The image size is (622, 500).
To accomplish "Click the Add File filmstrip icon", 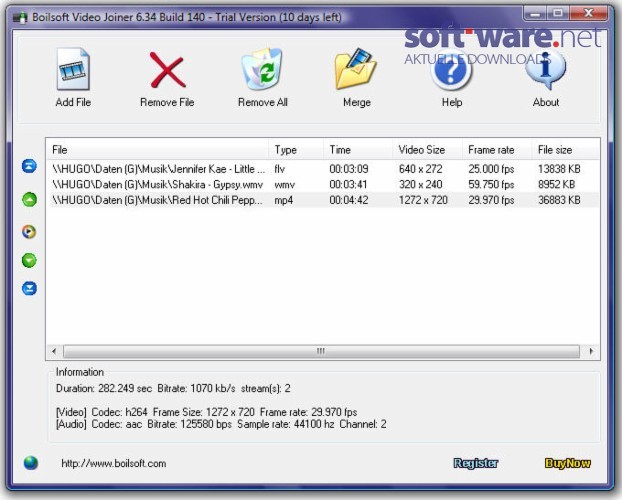I will [73, 69].
